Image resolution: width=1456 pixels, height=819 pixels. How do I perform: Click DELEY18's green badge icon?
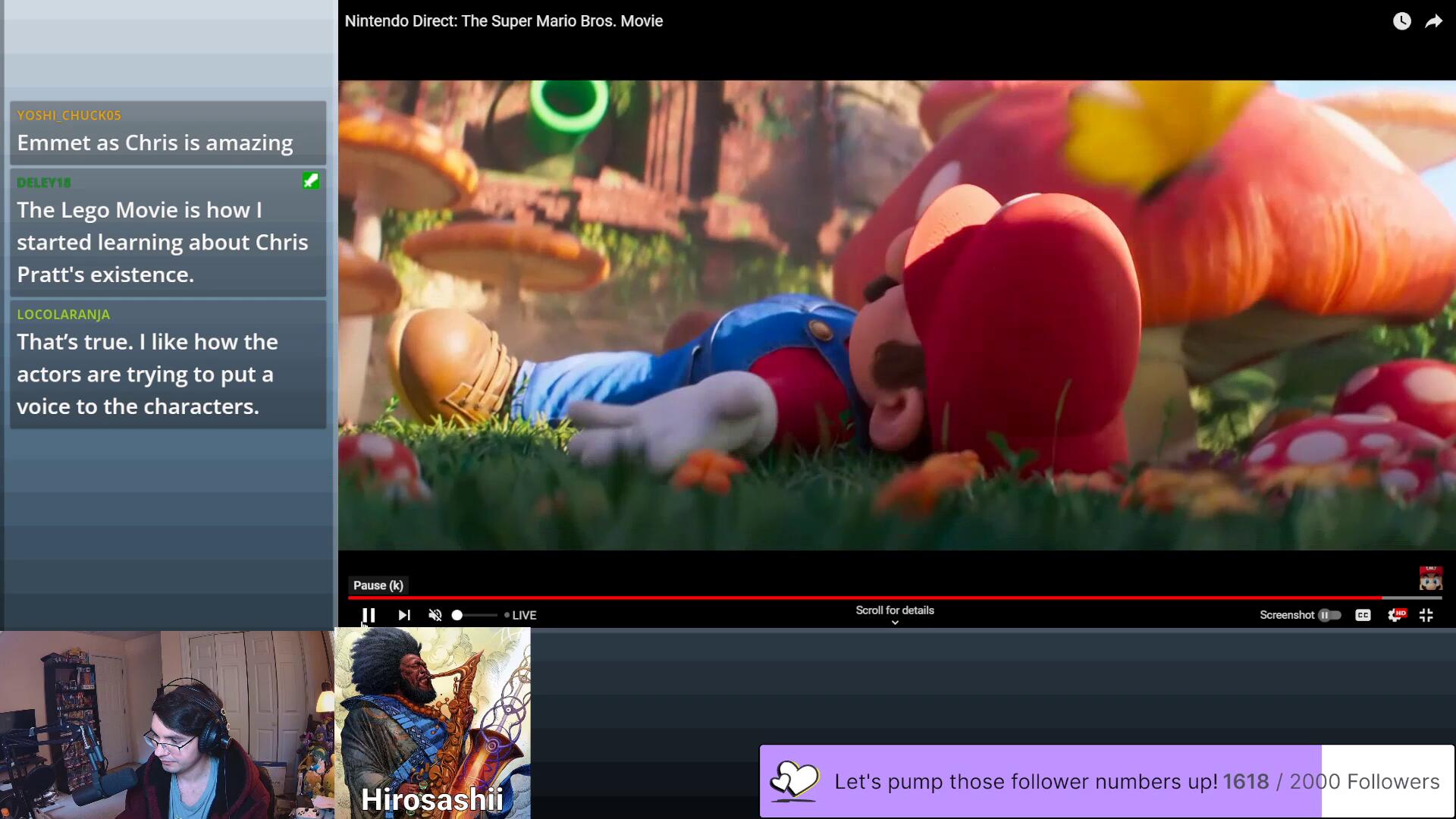coord(311,180)
